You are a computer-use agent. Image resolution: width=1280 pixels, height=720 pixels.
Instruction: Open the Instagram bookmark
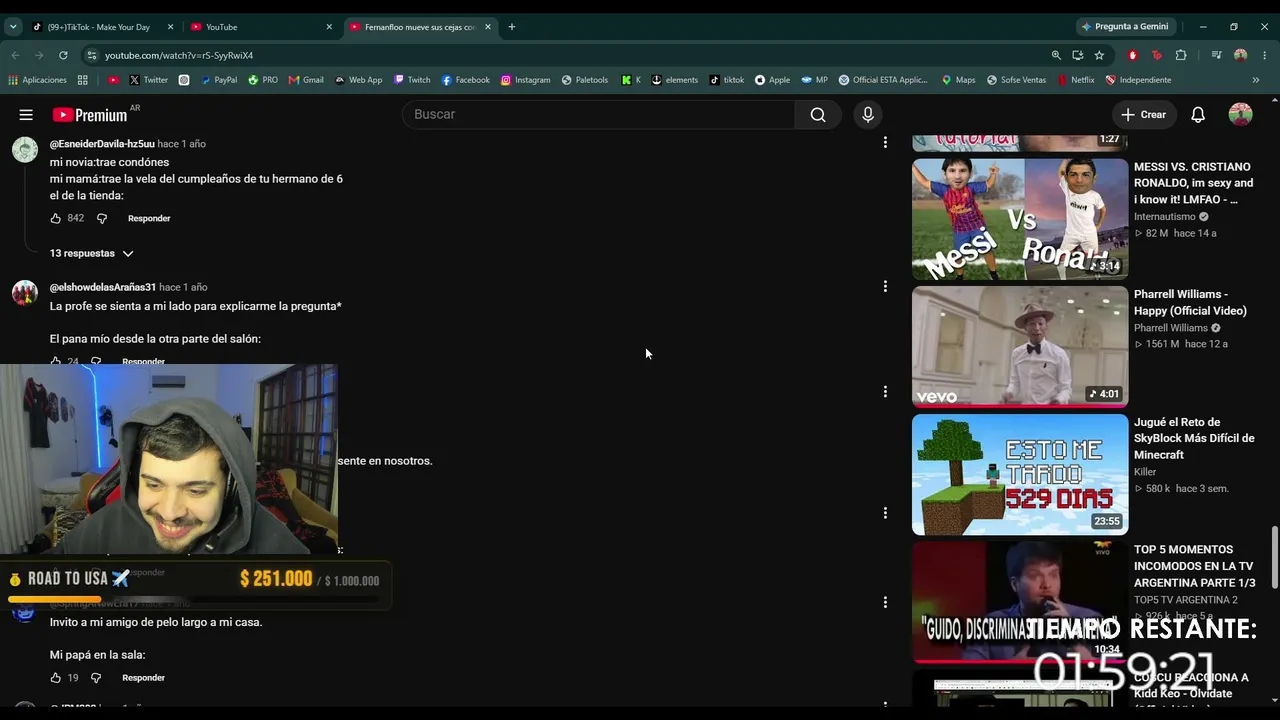(x=526, y=80)
